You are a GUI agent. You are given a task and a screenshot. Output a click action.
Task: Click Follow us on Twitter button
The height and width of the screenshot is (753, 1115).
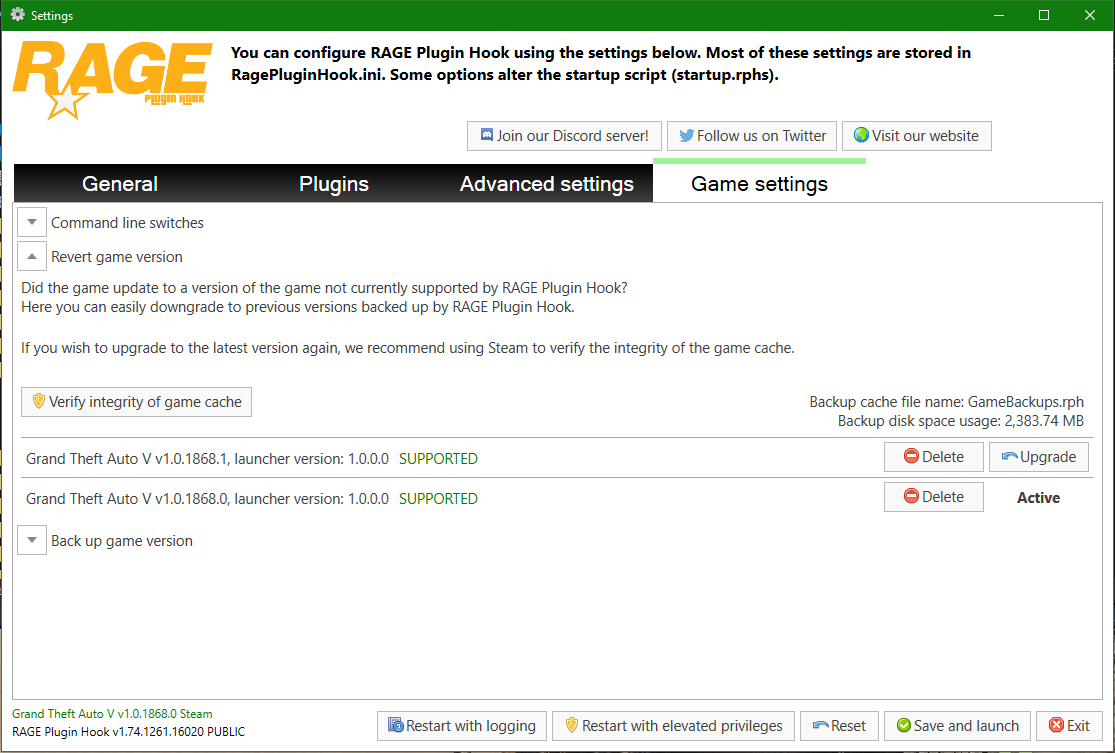pos(752,136)
